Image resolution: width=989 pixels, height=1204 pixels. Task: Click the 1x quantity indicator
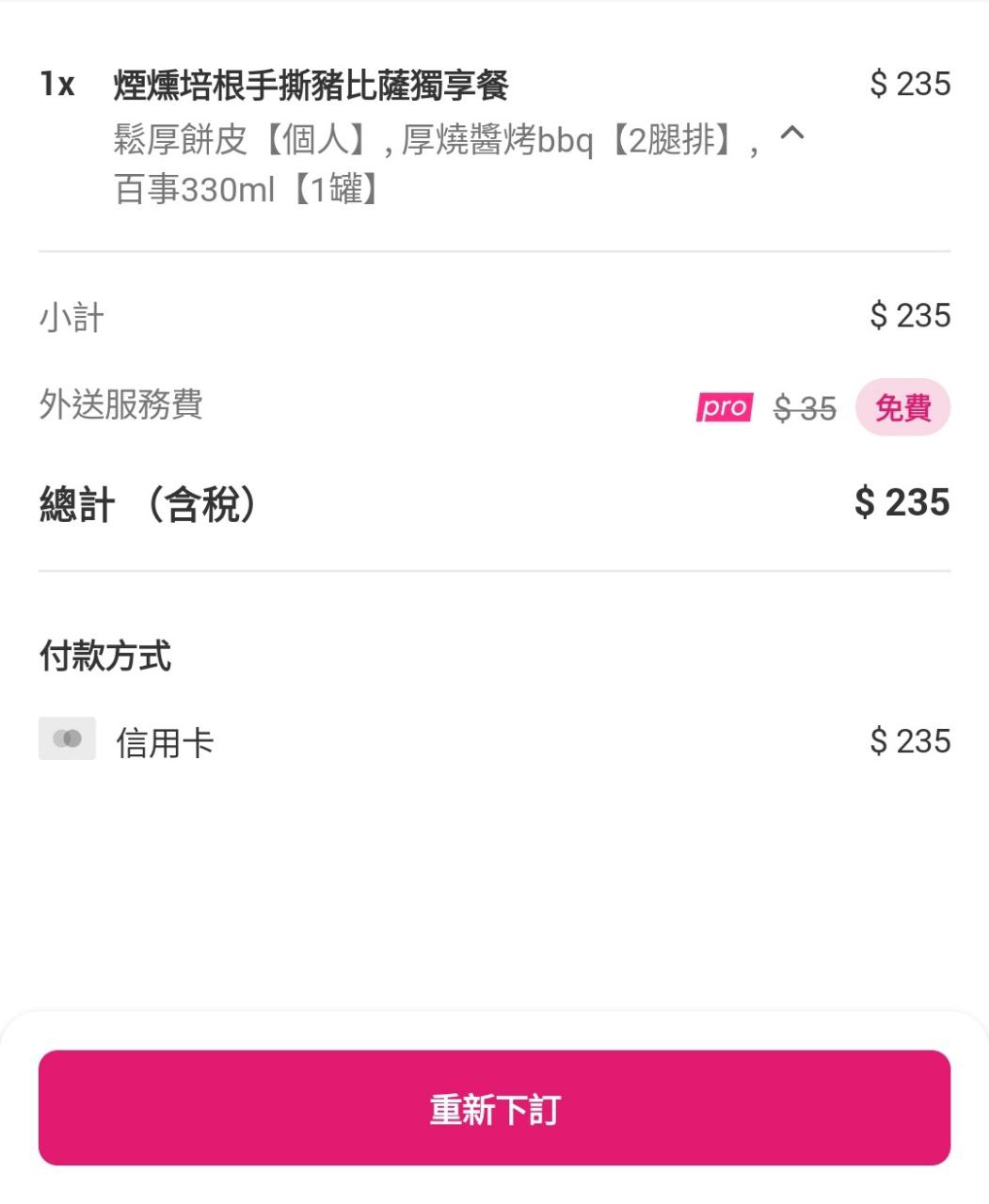pos(56,85)
